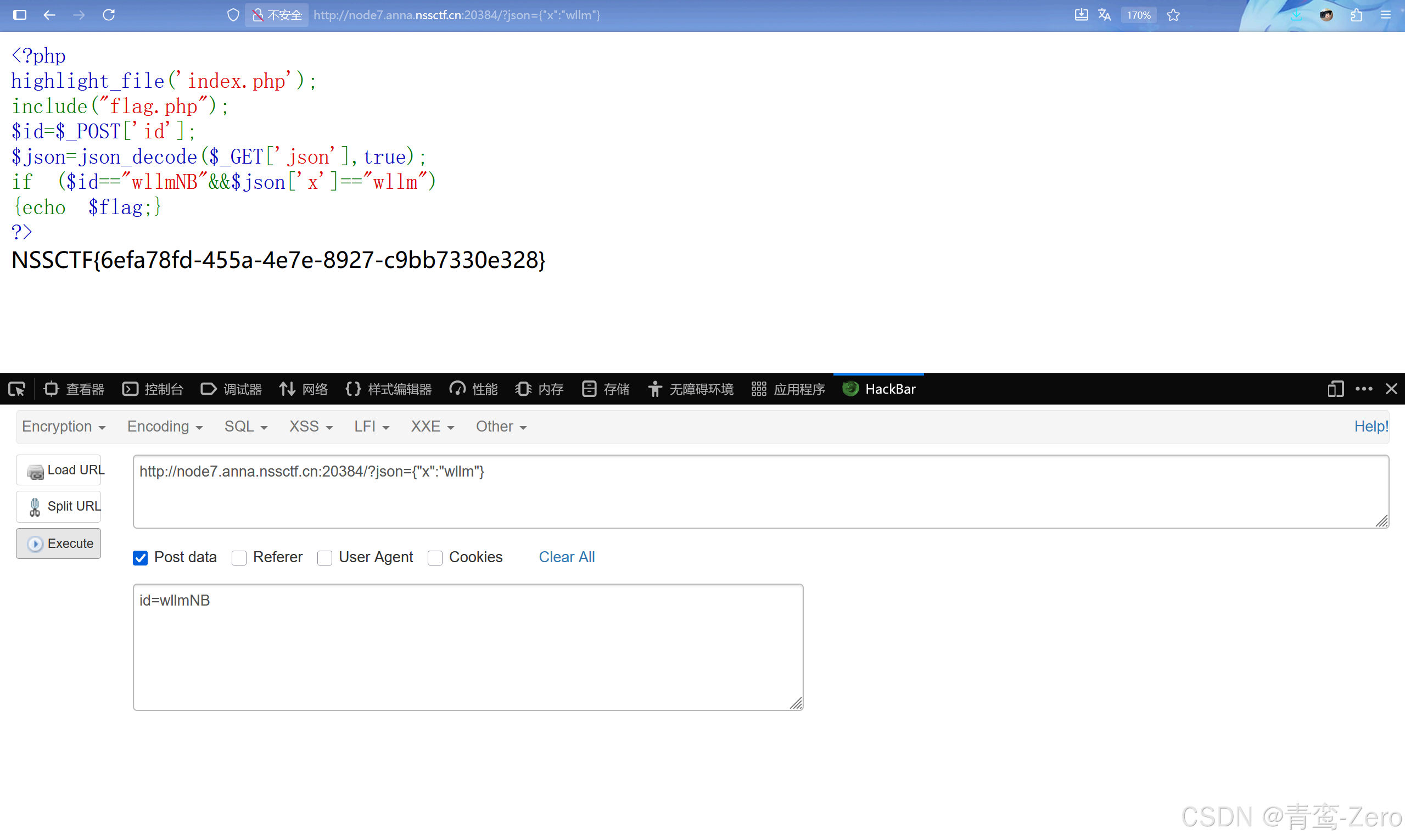Screen dimensions: 1405x840
Task: Switch to the 网络 network tab
Action: click(304, 389)
